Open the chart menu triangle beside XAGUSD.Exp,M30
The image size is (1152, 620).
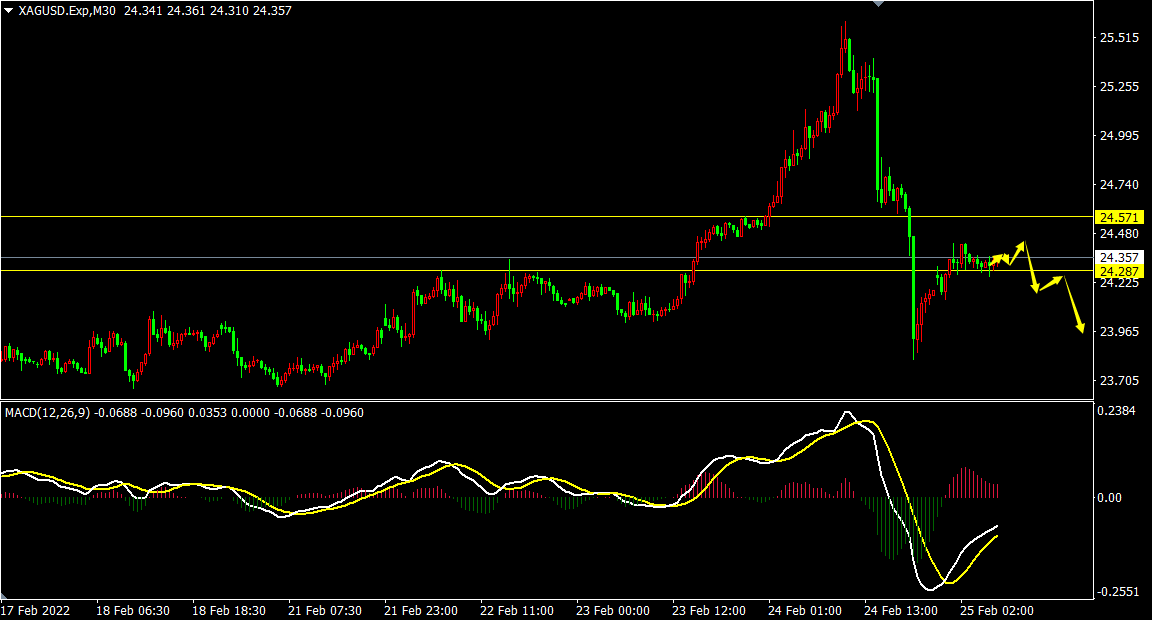[8, 11]
